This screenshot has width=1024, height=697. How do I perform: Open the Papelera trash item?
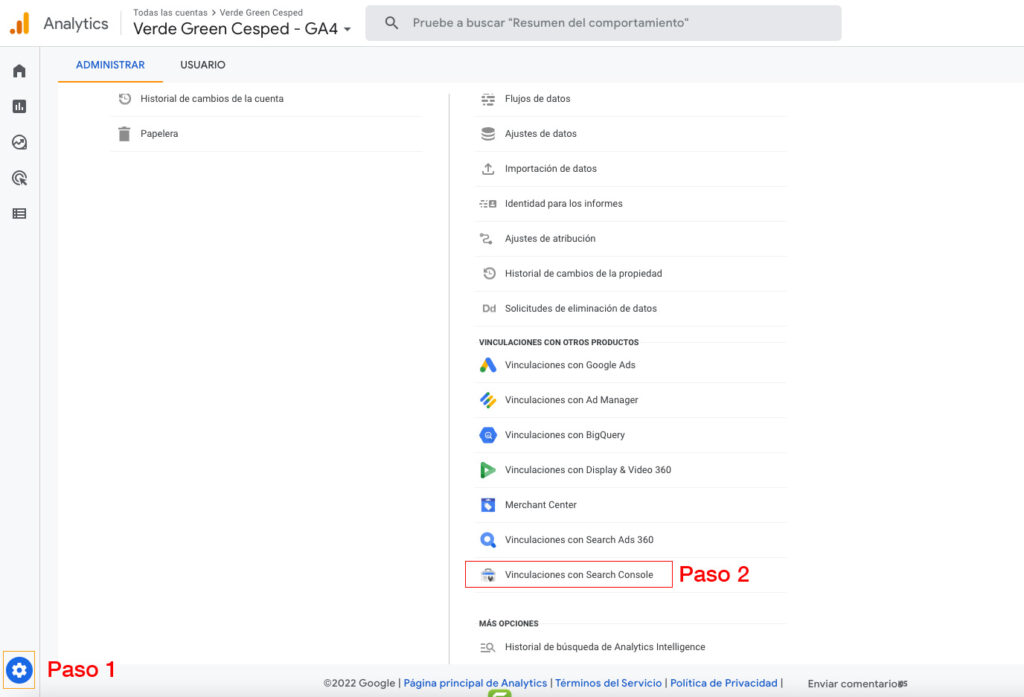(x=159, y=134)
